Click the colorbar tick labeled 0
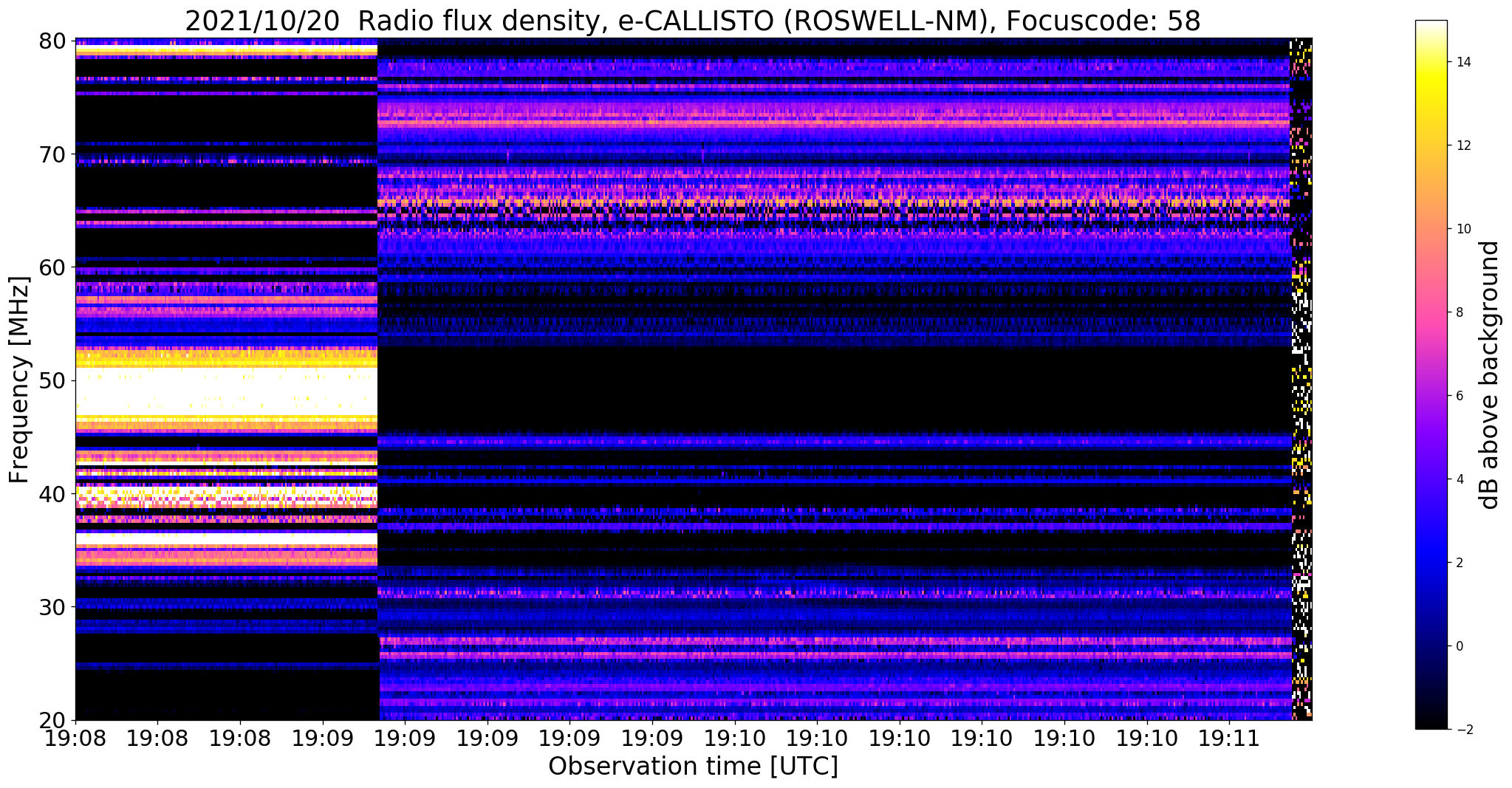Image resolution: width=1512 pixels, height=788 pixels. [1458, 646]
